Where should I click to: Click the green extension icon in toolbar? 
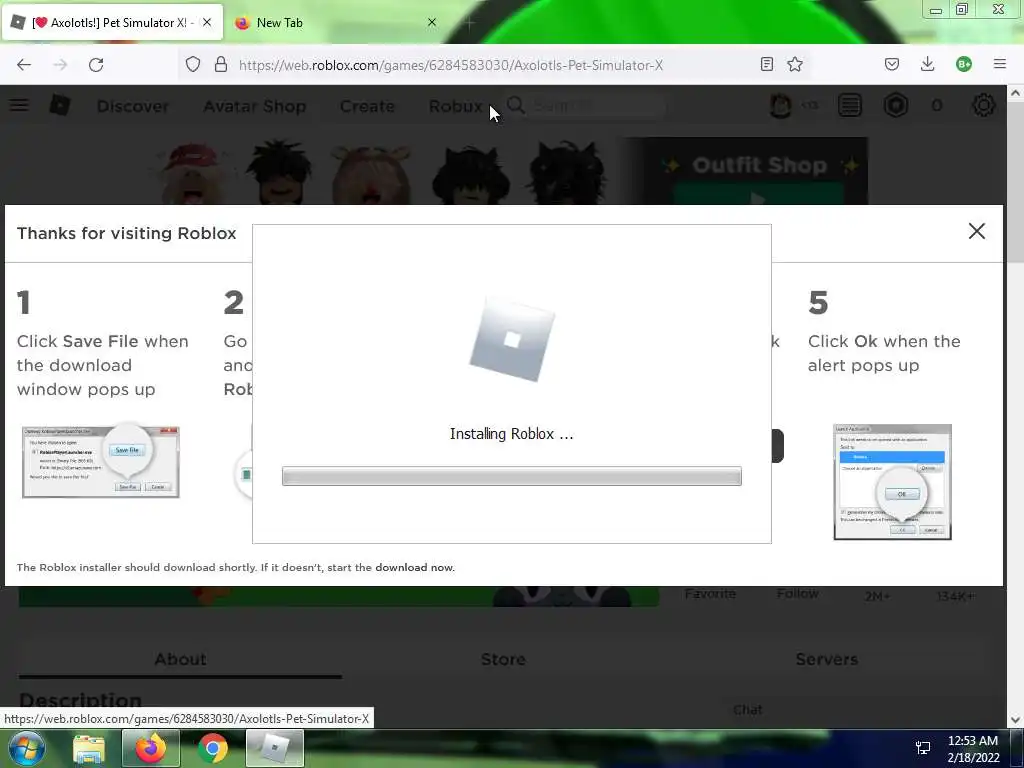point(963,64)
